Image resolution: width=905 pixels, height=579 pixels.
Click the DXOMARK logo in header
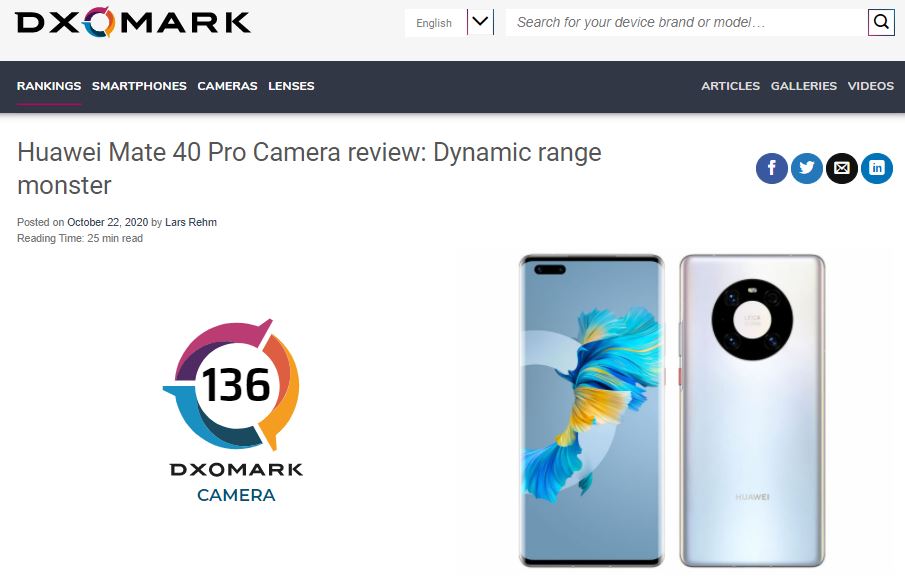tap(133, 23)
